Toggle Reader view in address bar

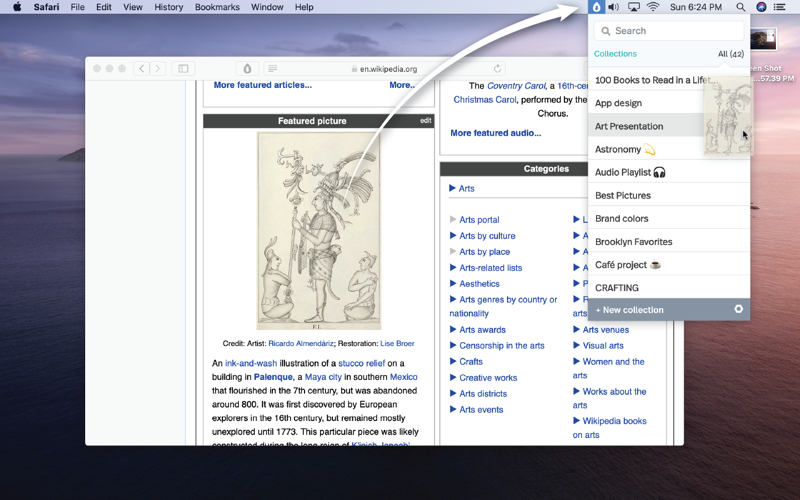pos(272,69)
